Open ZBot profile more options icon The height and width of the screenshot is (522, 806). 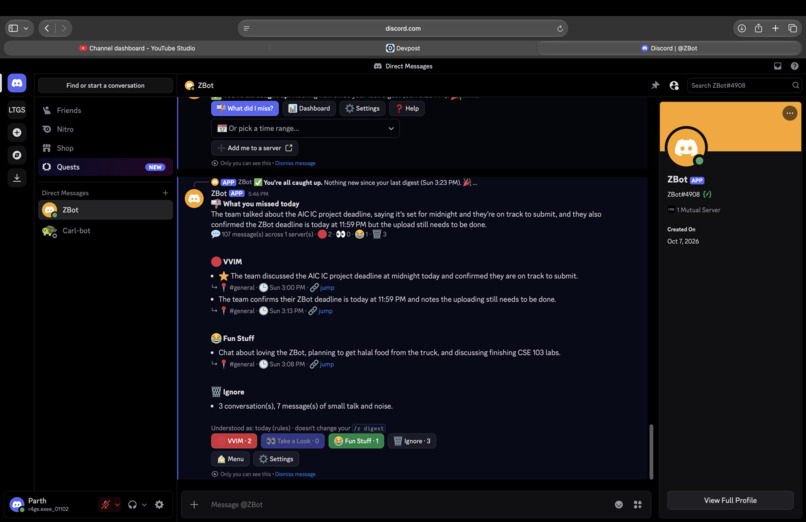[790, 113]
